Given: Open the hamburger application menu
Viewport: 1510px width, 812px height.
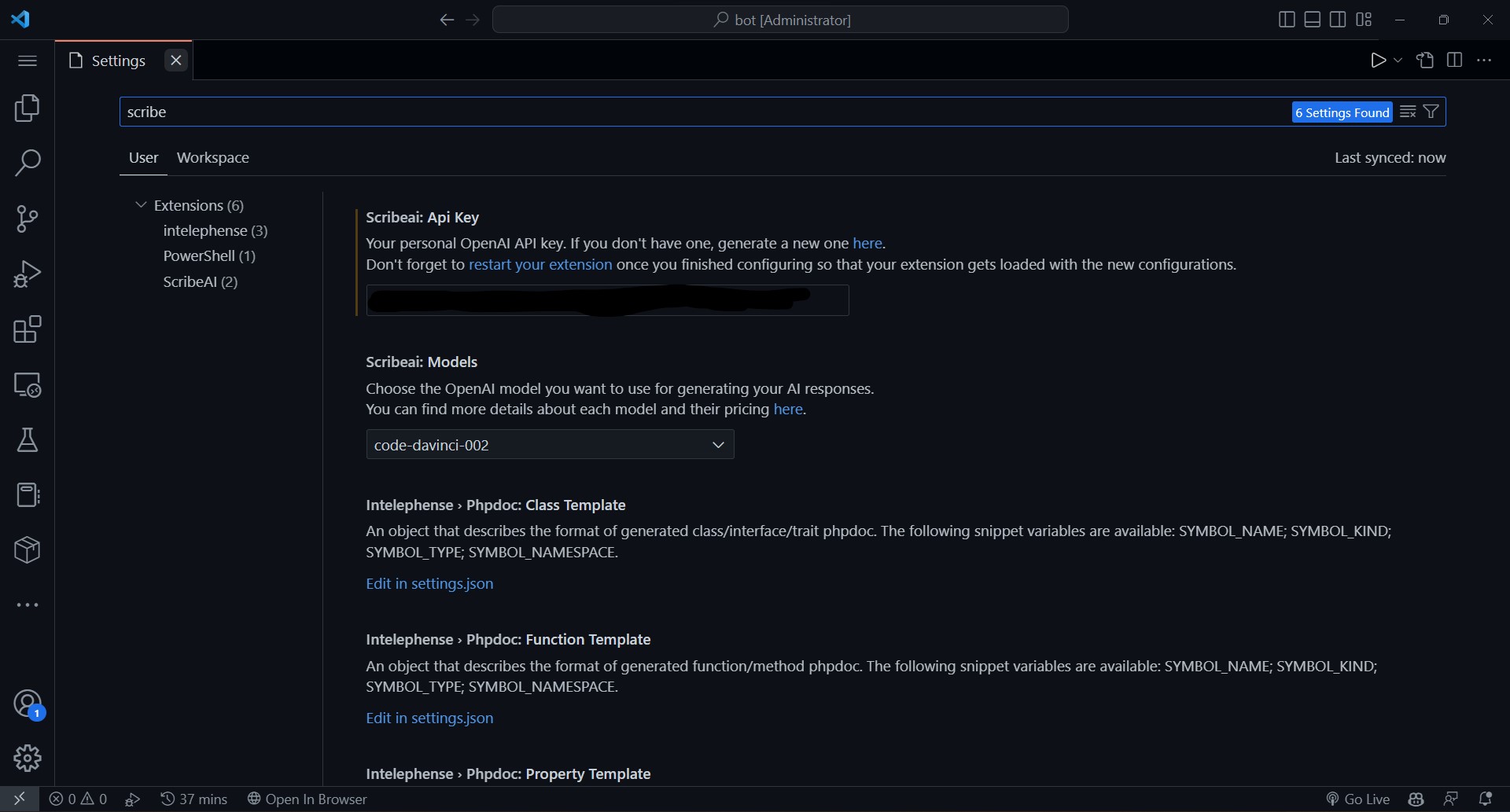Looking at the screenshot, I should (28, 61).
